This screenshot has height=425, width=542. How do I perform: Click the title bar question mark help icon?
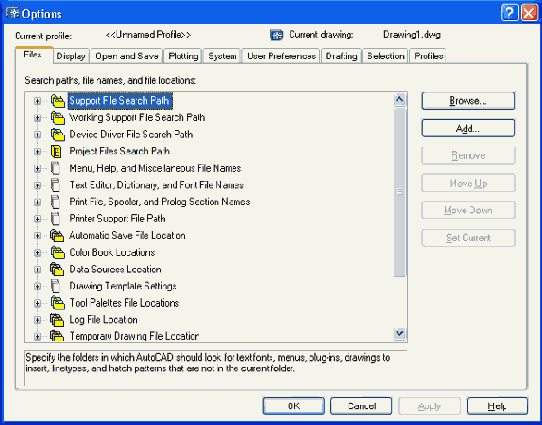510,13
